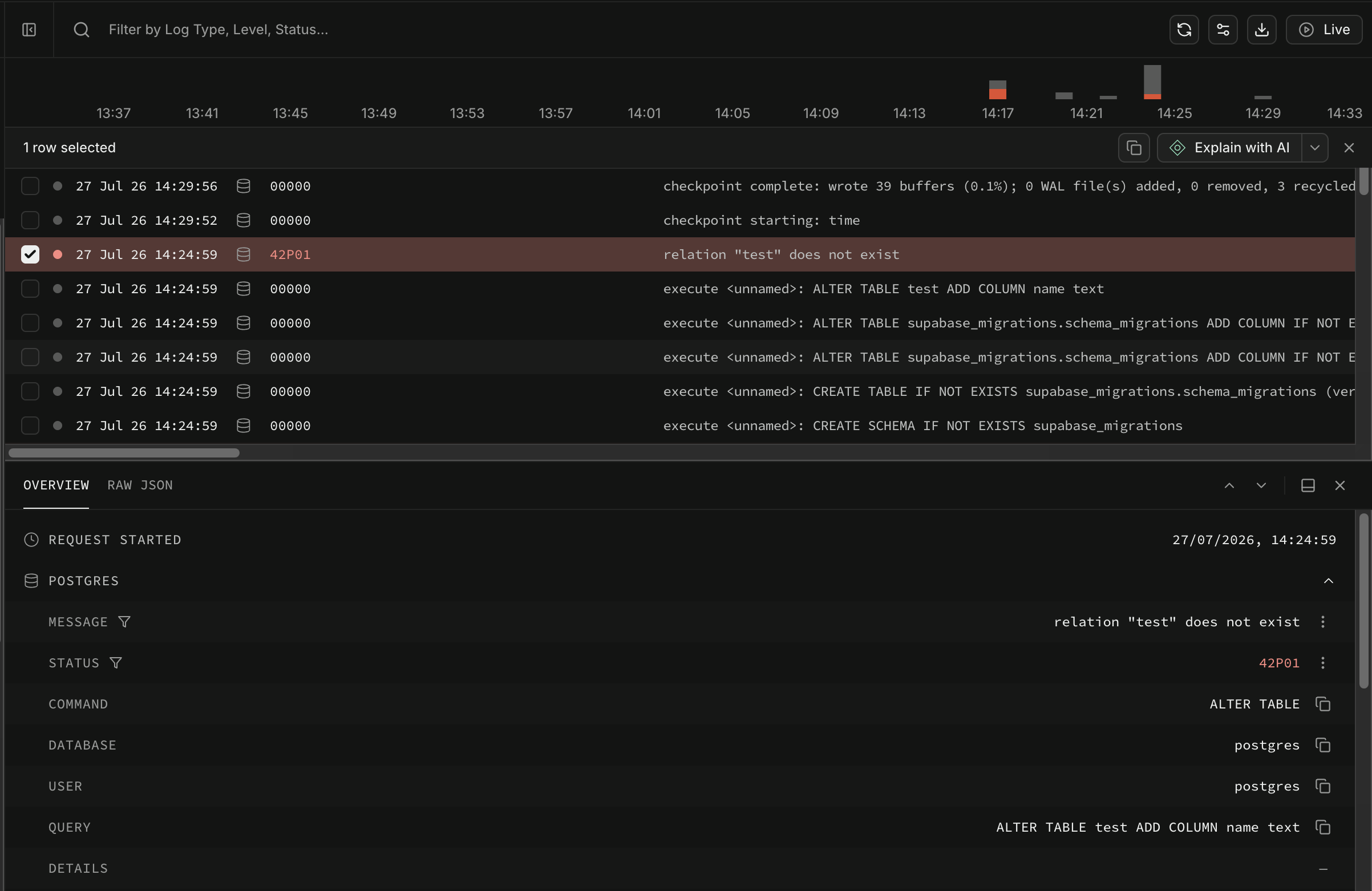Click the database icon beside POSTGRES heading
Screen dimensions: 1372x891
(x=31, y=581)
